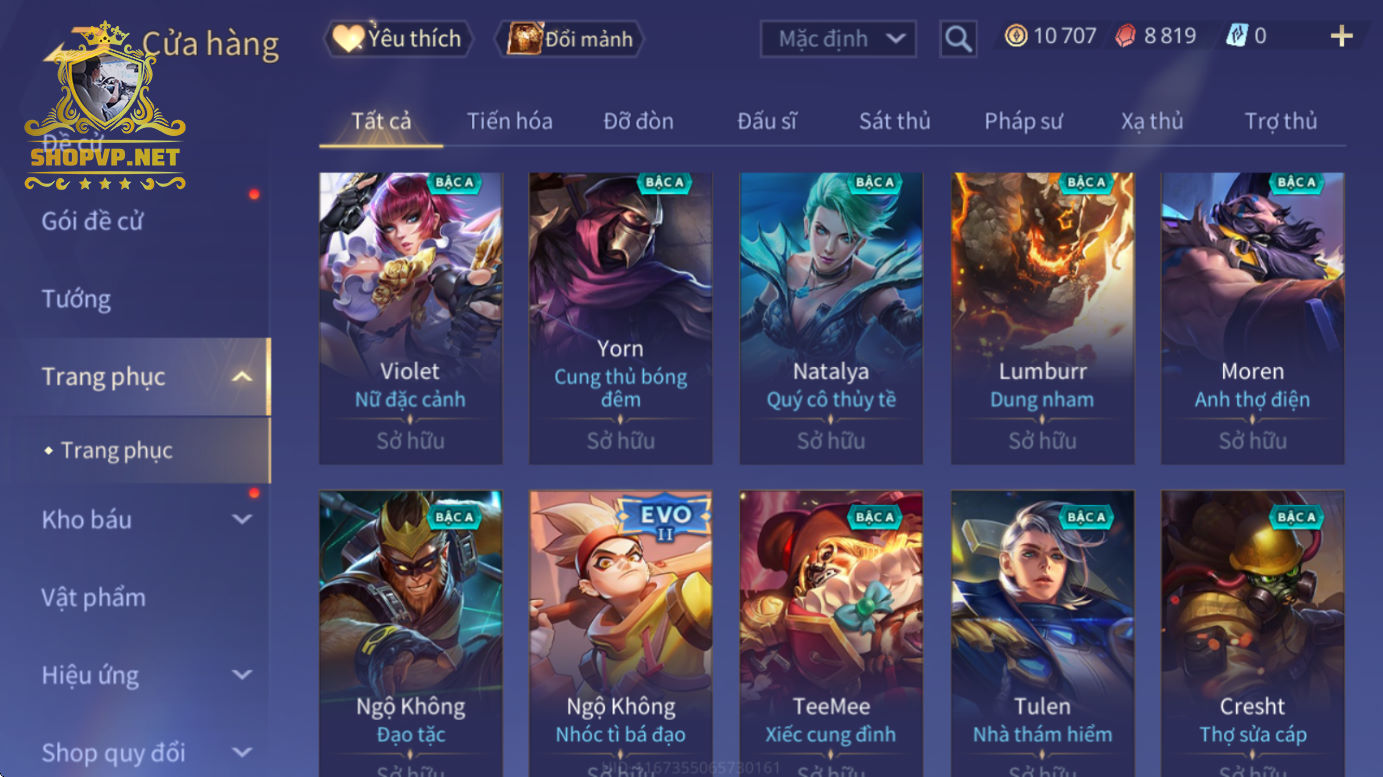Switch to the Pháp sư tab

pyautogui.click(x=1023, y=121)
